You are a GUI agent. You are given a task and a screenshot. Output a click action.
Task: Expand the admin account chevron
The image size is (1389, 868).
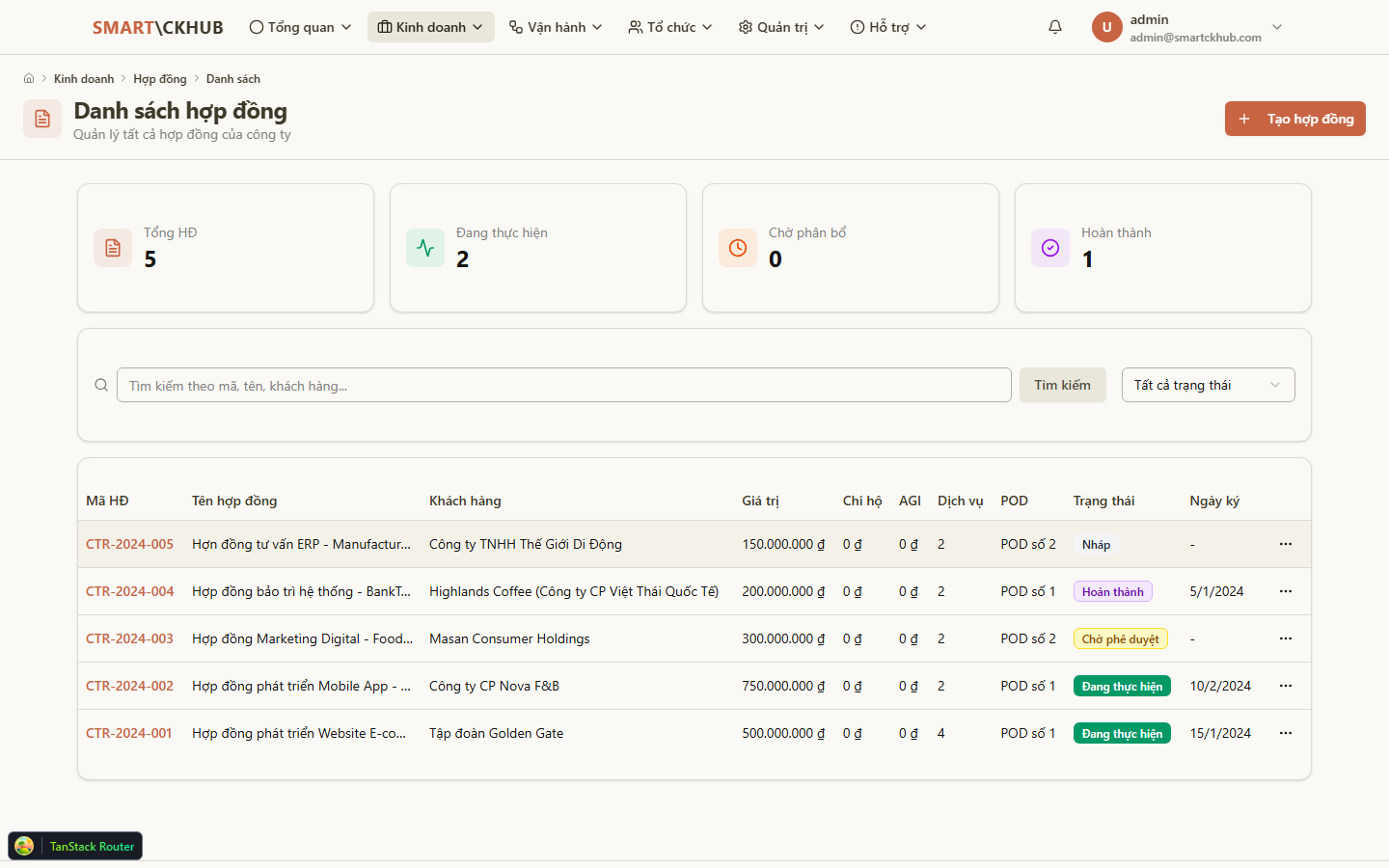(1277, 27)
